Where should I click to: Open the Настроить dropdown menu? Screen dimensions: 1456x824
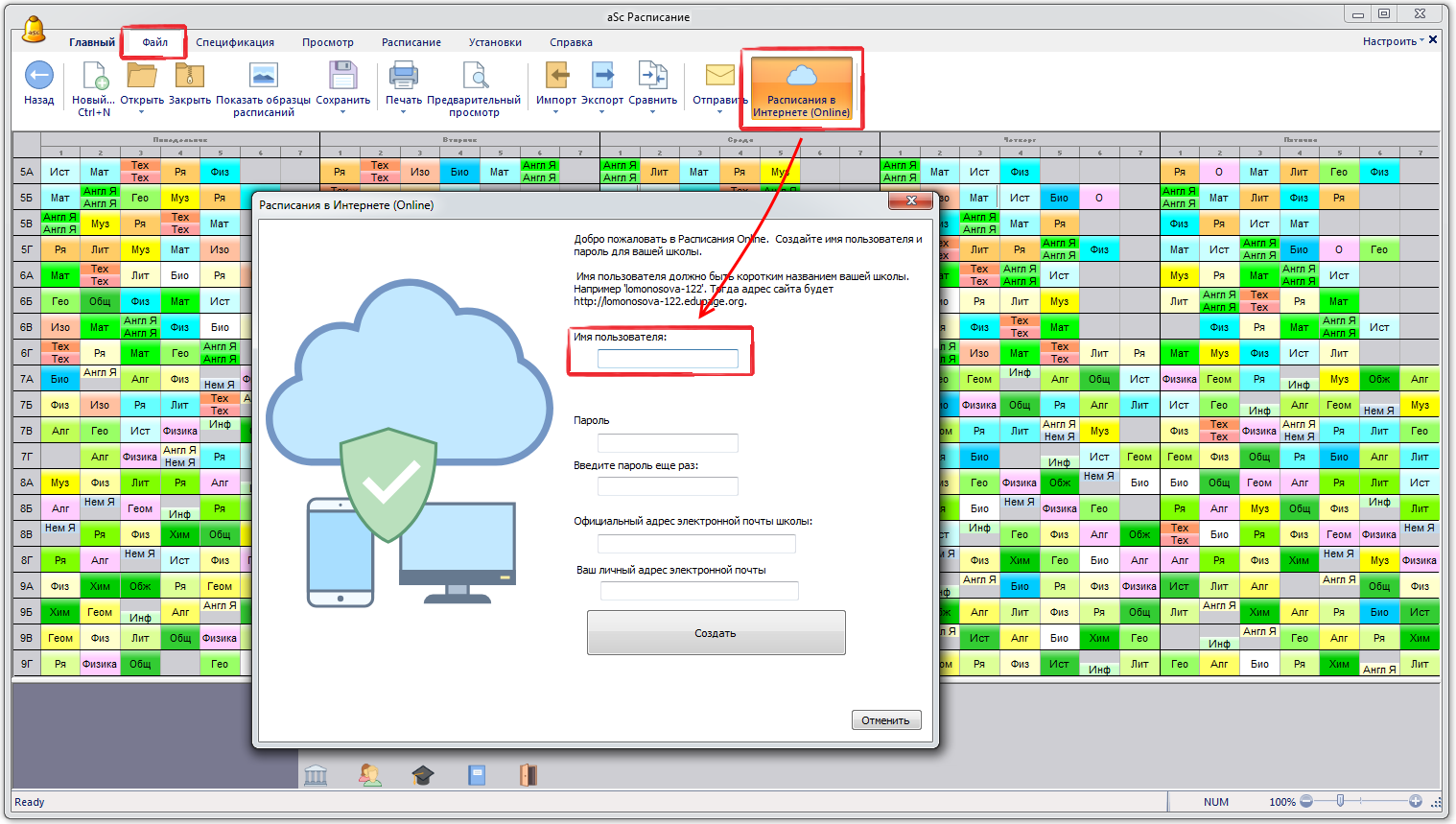tap(1393, 41)
